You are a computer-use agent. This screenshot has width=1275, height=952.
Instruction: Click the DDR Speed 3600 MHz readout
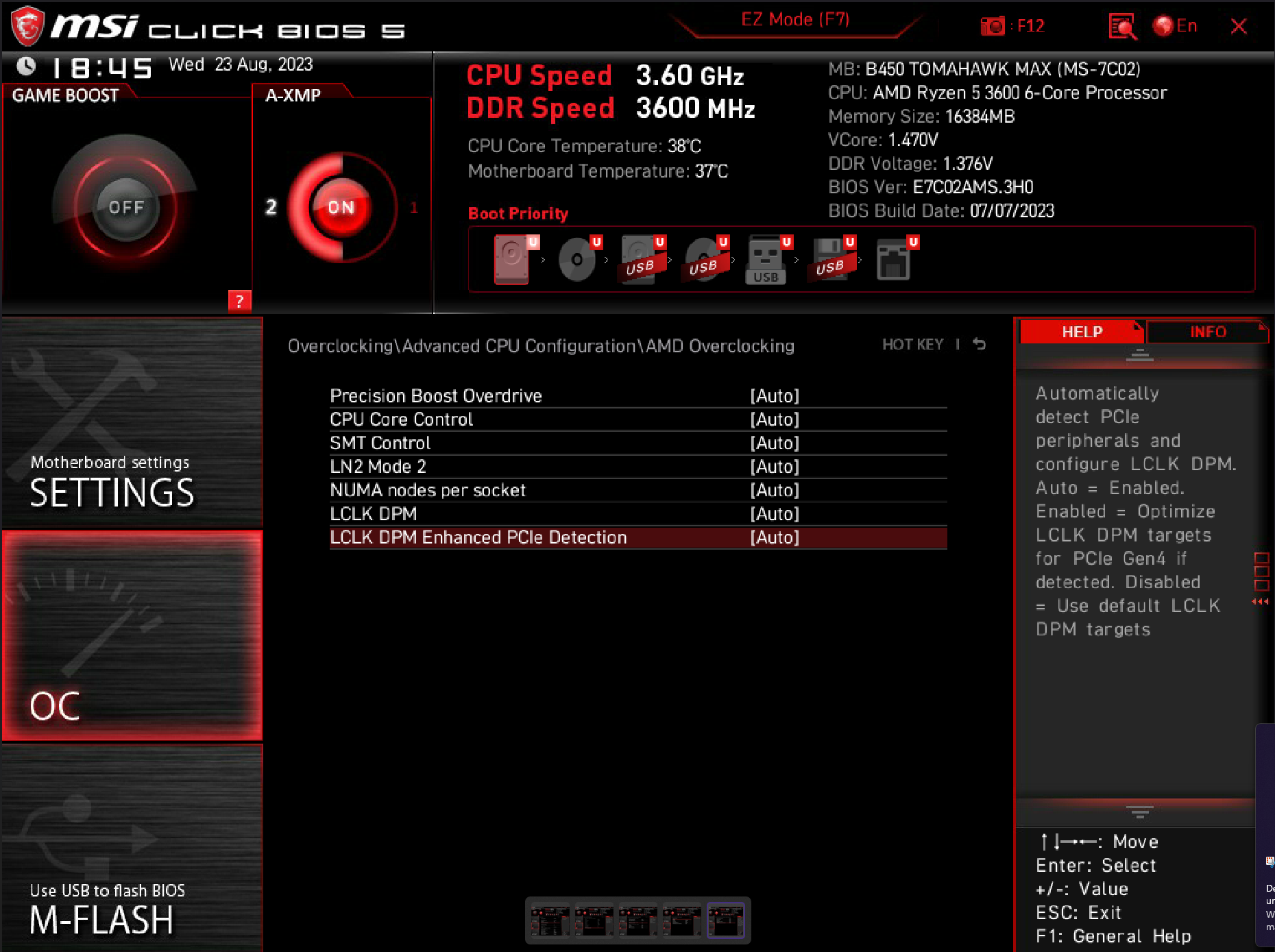tap(611, 108)
